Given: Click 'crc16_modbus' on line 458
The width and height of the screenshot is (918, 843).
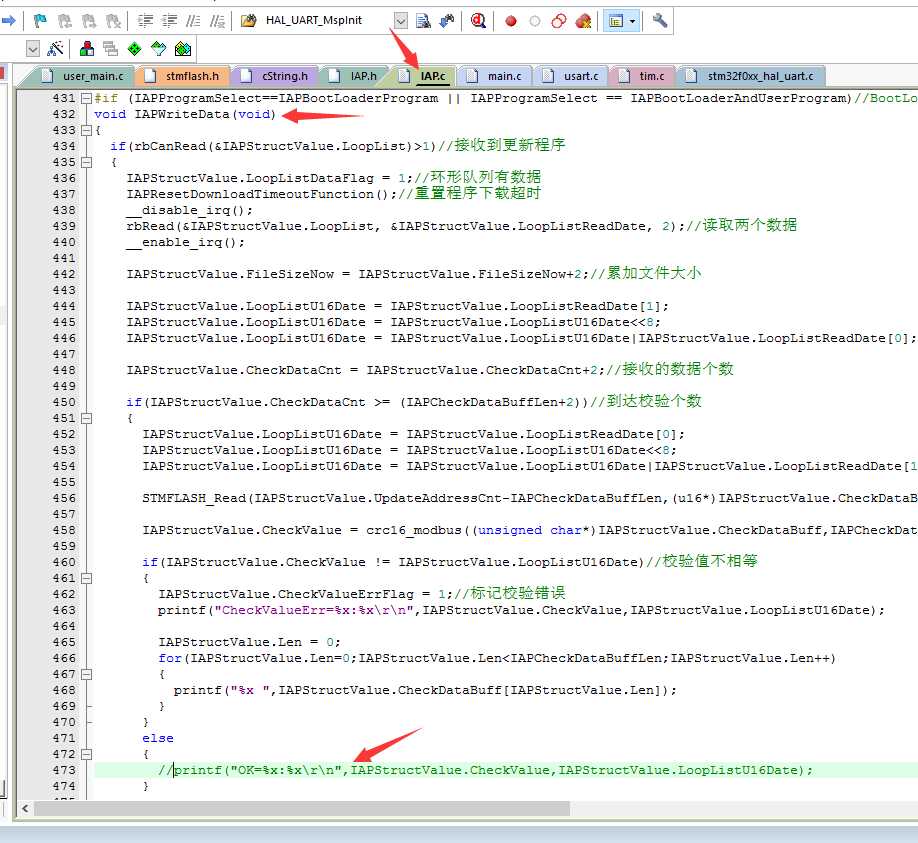Looking at the screenshot, I should coord(414,530).
